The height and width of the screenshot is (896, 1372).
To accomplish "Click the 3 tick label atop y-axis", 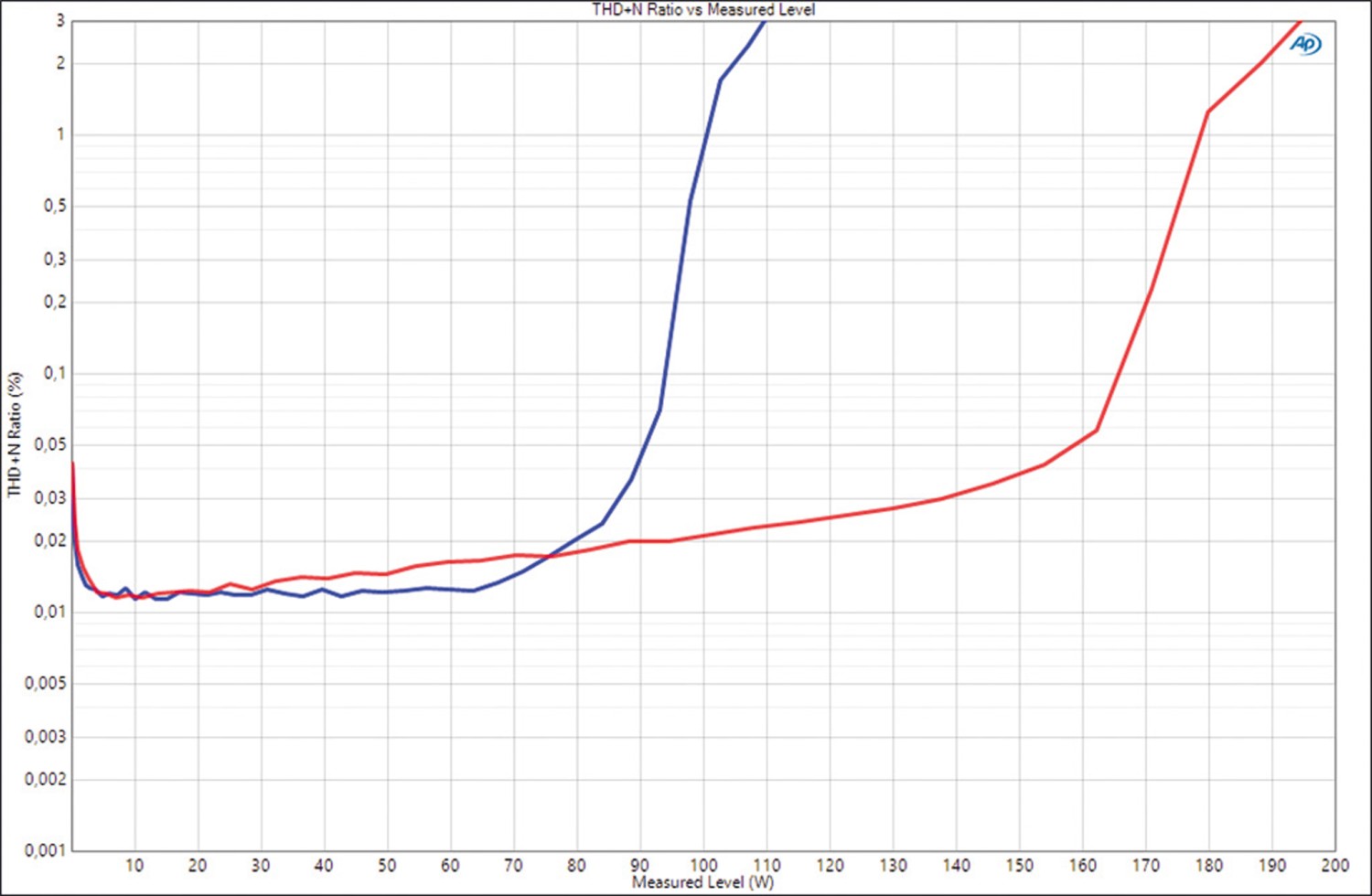I will 61,20.
